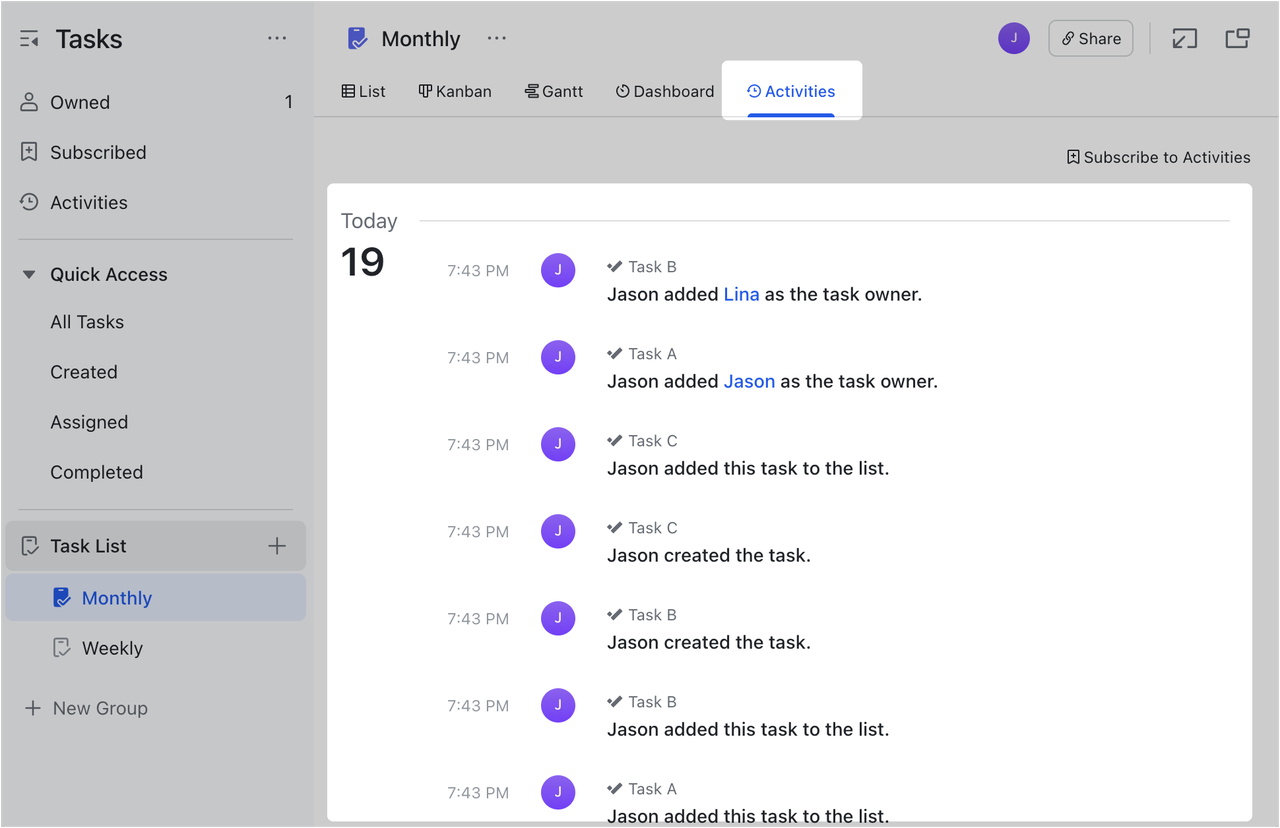The width and height of the screenshot is (1280, 828).
Task: Subscribe to Activities for this list
Action: [1158, 157]
